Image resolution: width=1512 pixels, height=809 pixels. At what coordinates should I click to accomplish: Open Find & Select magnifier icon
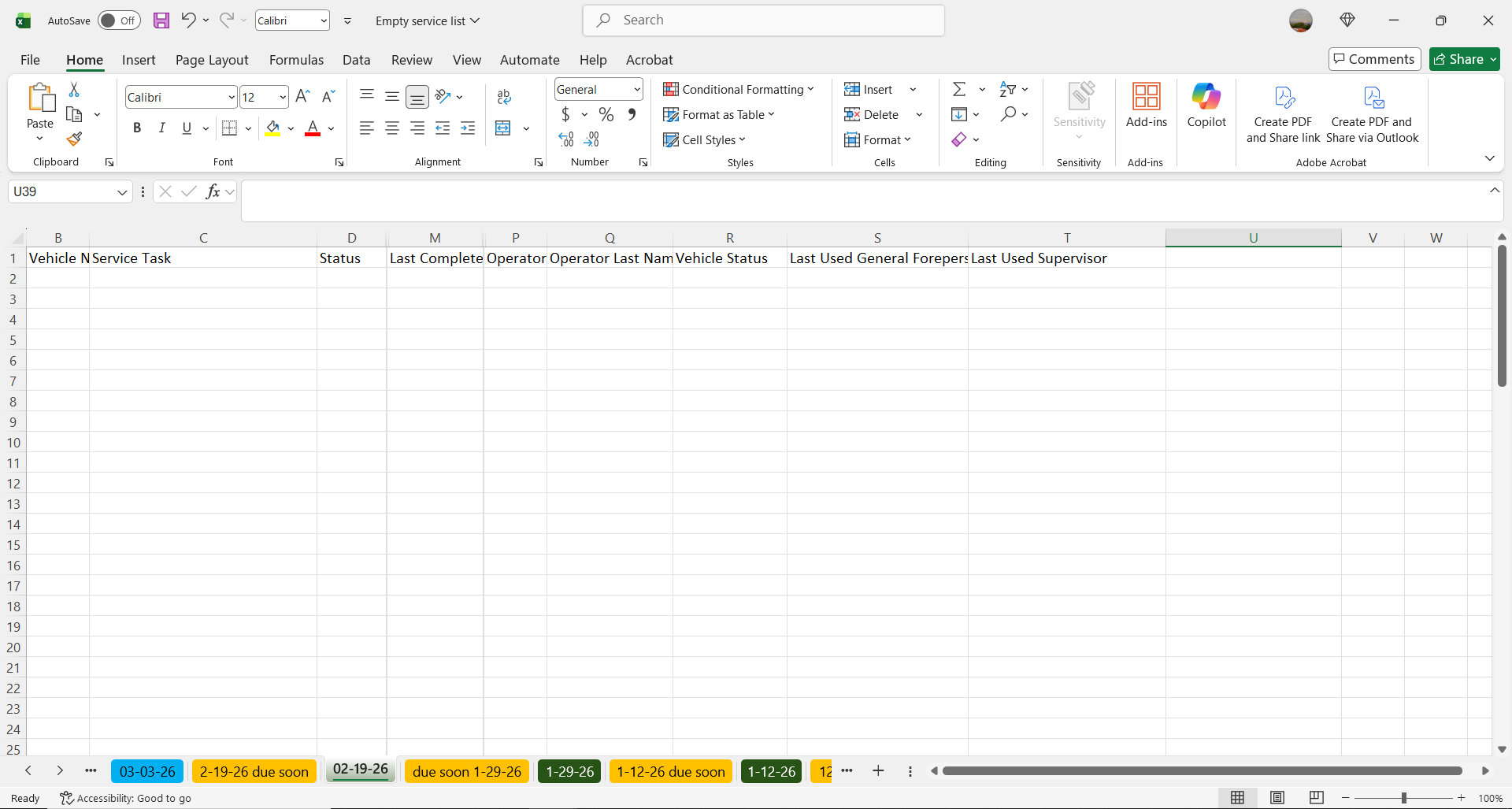[1008, 114]
